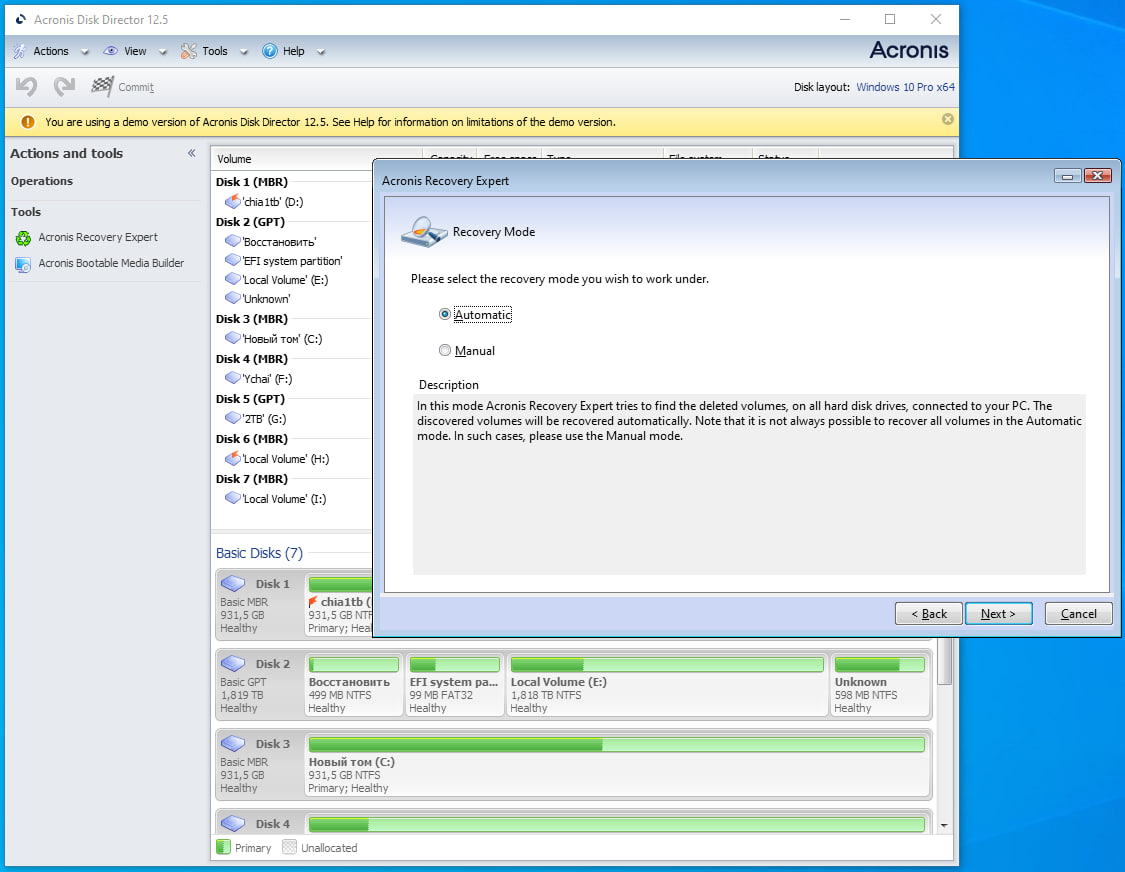This screenshot has height=872, width=1125.
Task: Click the Recovery Mode magnifier disk icon
Action: (x=424, y=232)
